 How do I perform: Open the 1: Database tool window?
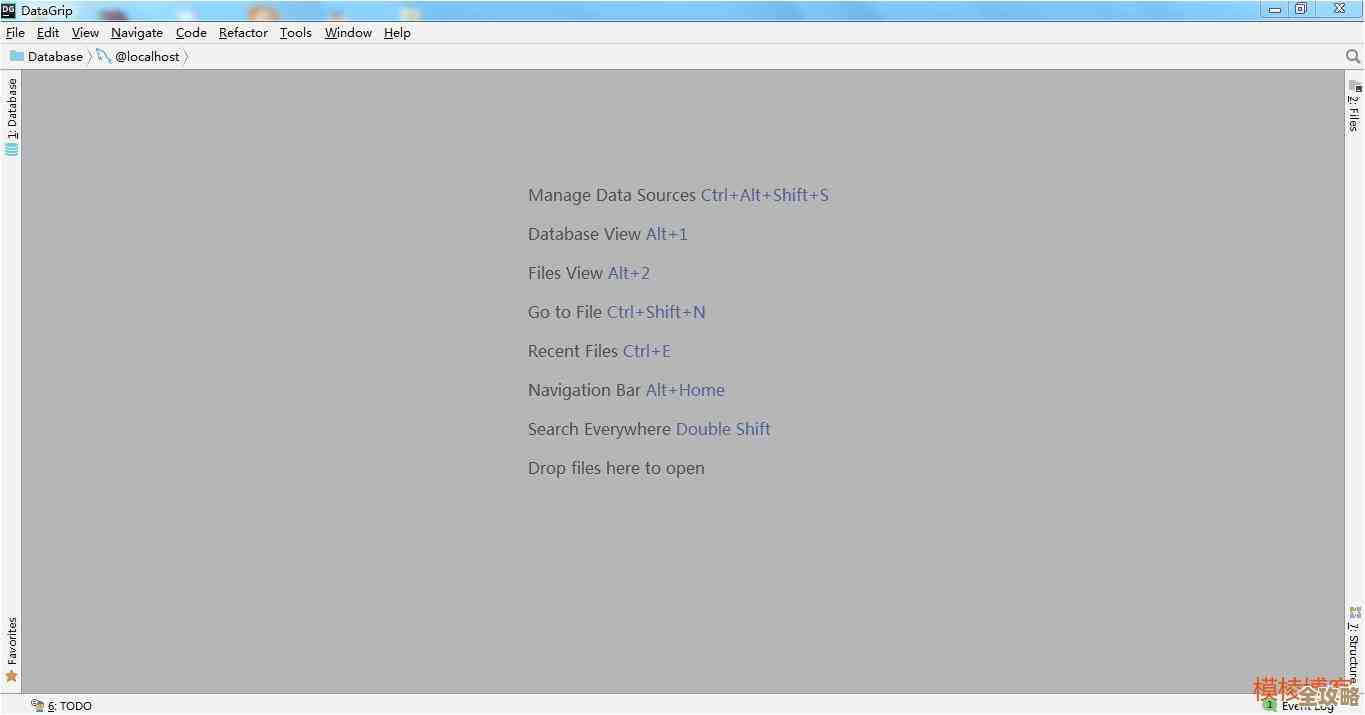click(x=12, y=115)
